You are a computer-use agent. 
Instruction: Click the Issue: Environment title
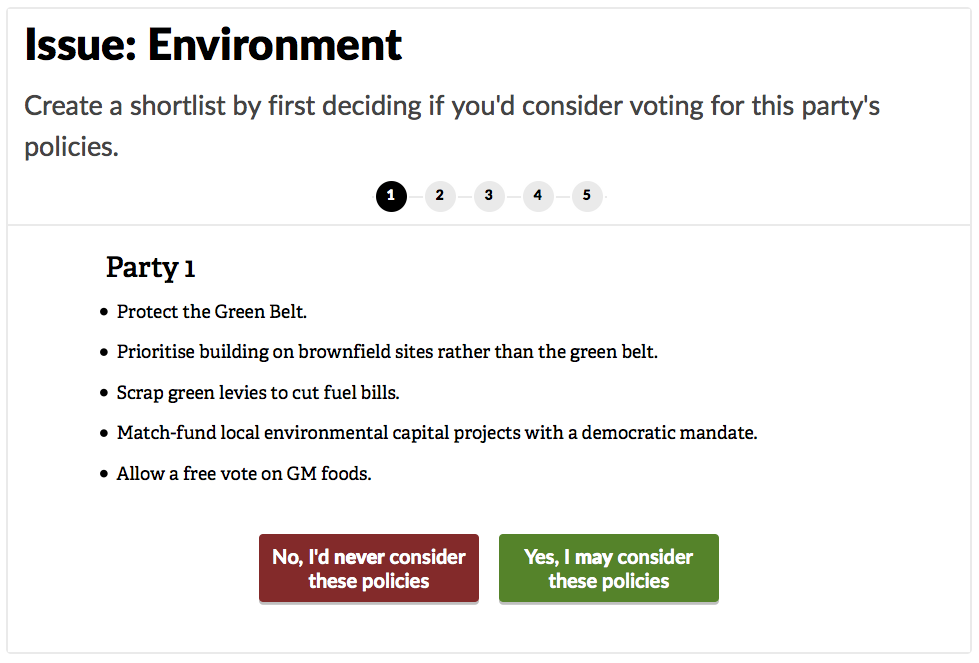[212, 44]
